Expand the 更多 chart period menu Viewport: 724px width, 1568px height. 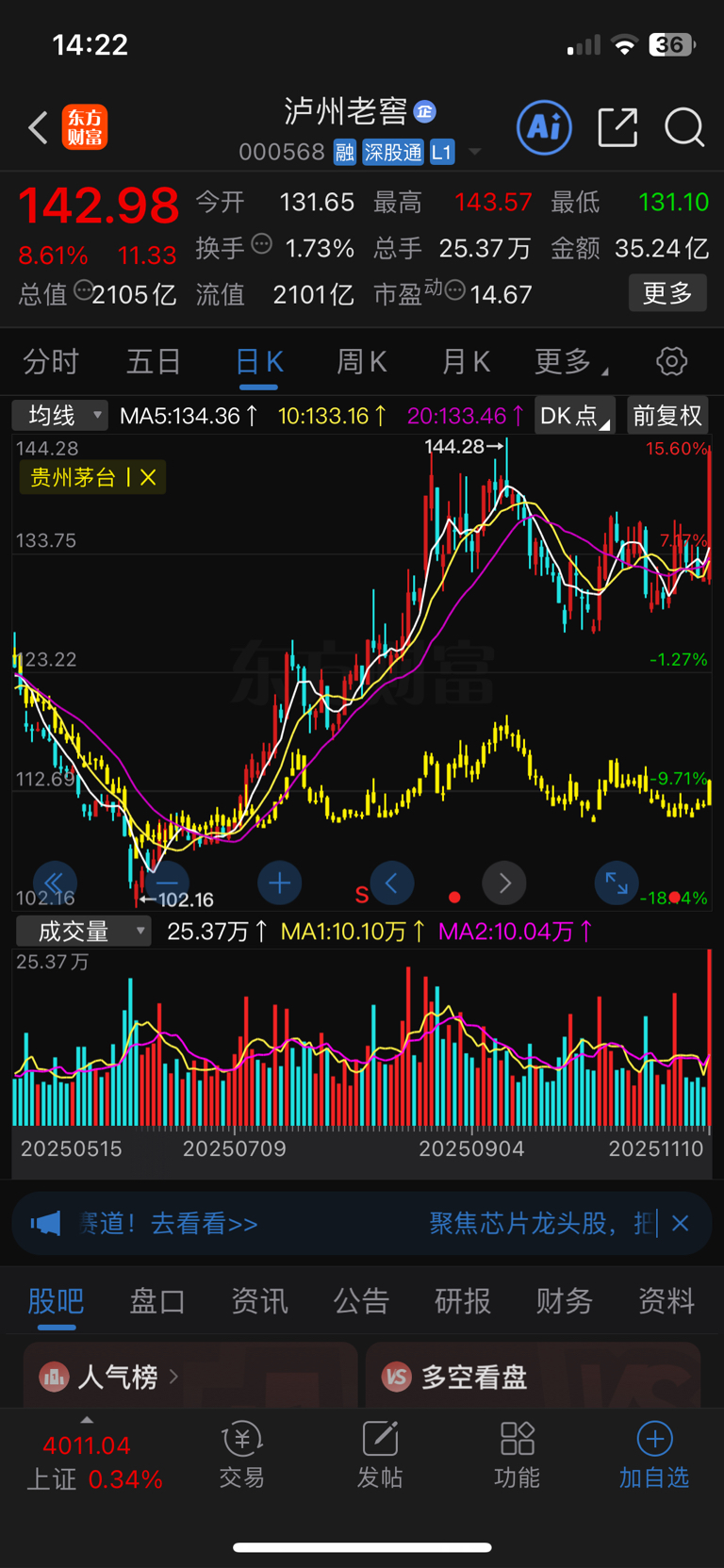571,361
